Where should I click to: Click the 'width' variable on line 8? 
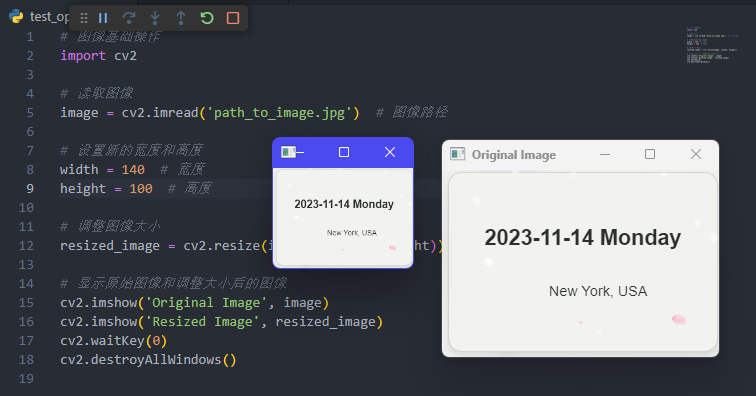click(79, 170)
